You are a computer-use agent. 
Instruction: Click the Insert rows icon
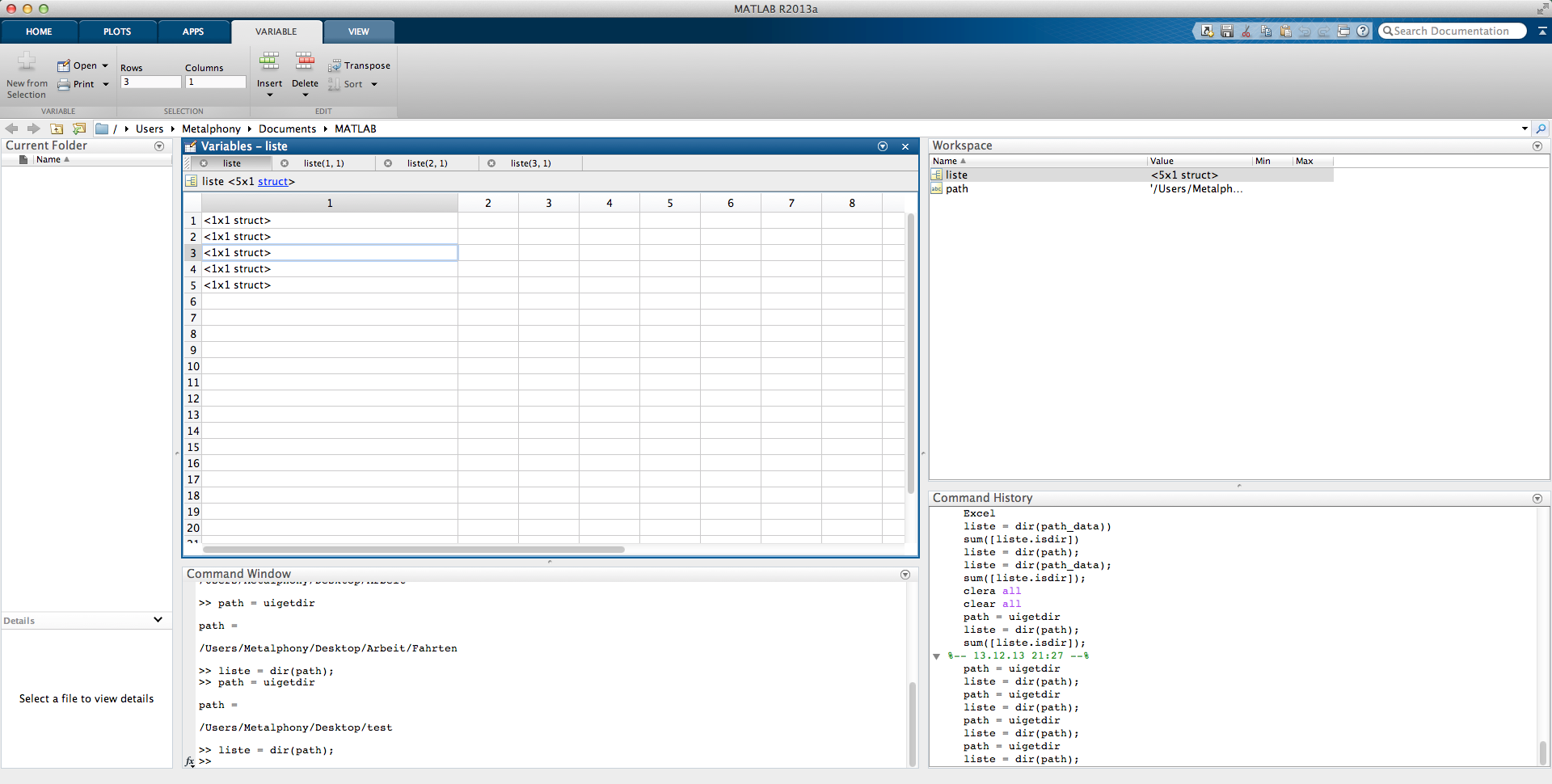pyautogui.click(x=269, y=62)
